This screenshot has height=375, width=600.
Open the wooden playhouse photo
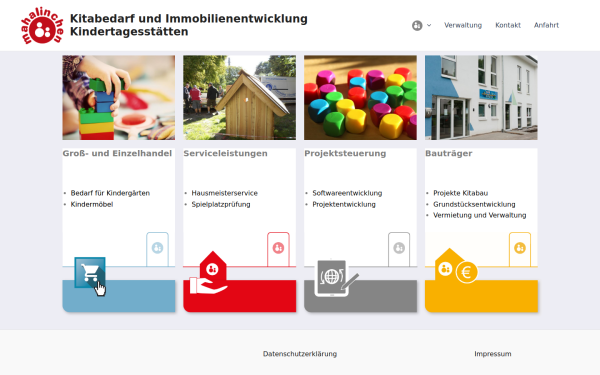click(x=240, y=98)
